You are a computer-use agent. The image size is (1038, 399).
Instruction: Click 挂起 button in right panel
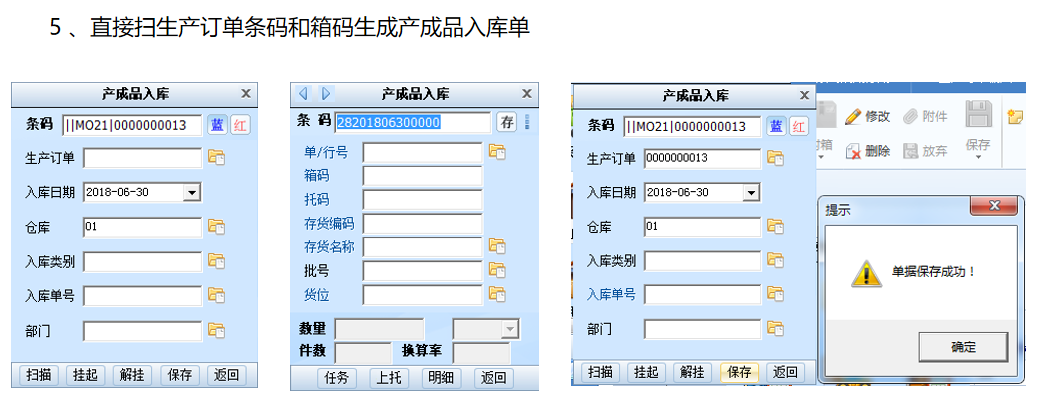pyautogui.click(x=647, y=372)
